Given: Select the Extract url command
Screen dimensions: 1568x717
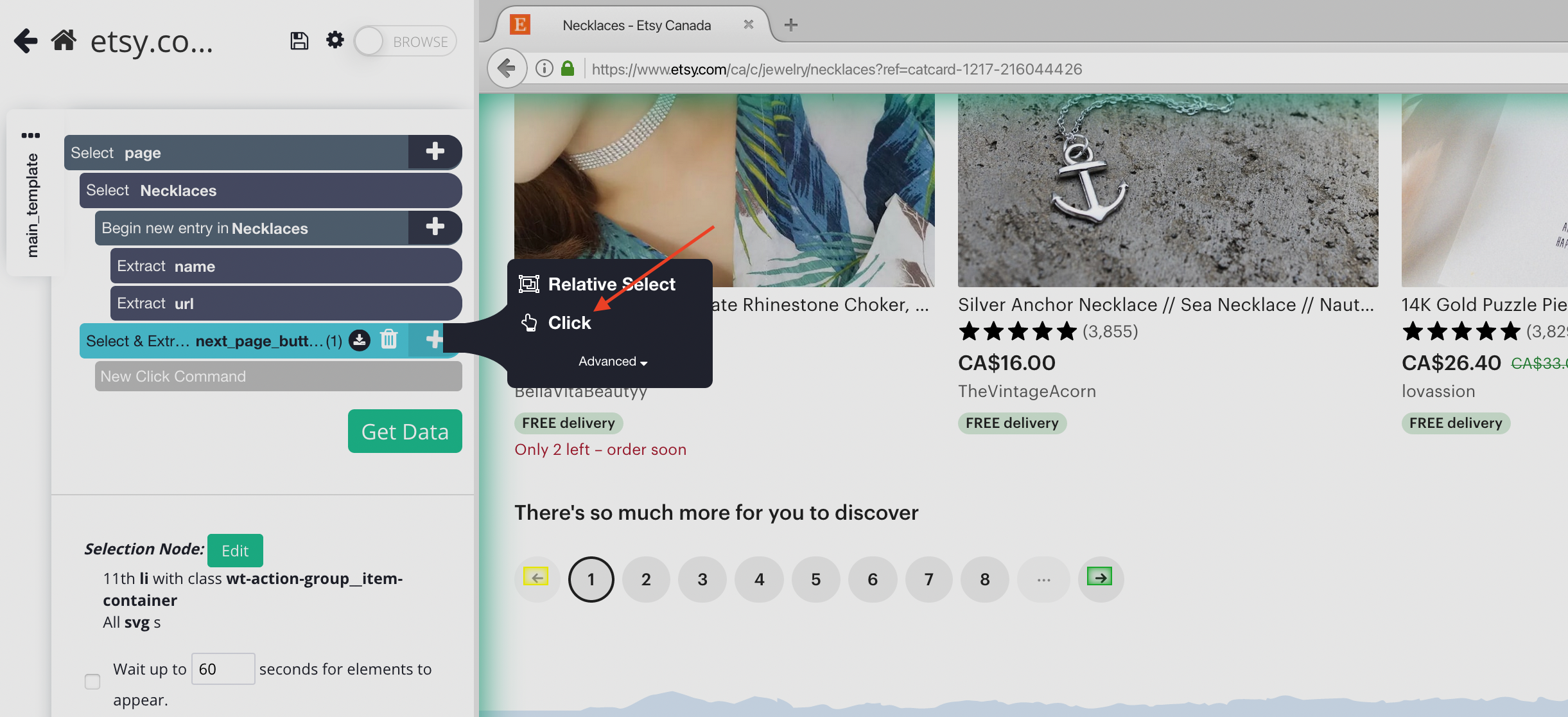Looking at the screenshot, I should pyautogui.click(x=286, y=303).
